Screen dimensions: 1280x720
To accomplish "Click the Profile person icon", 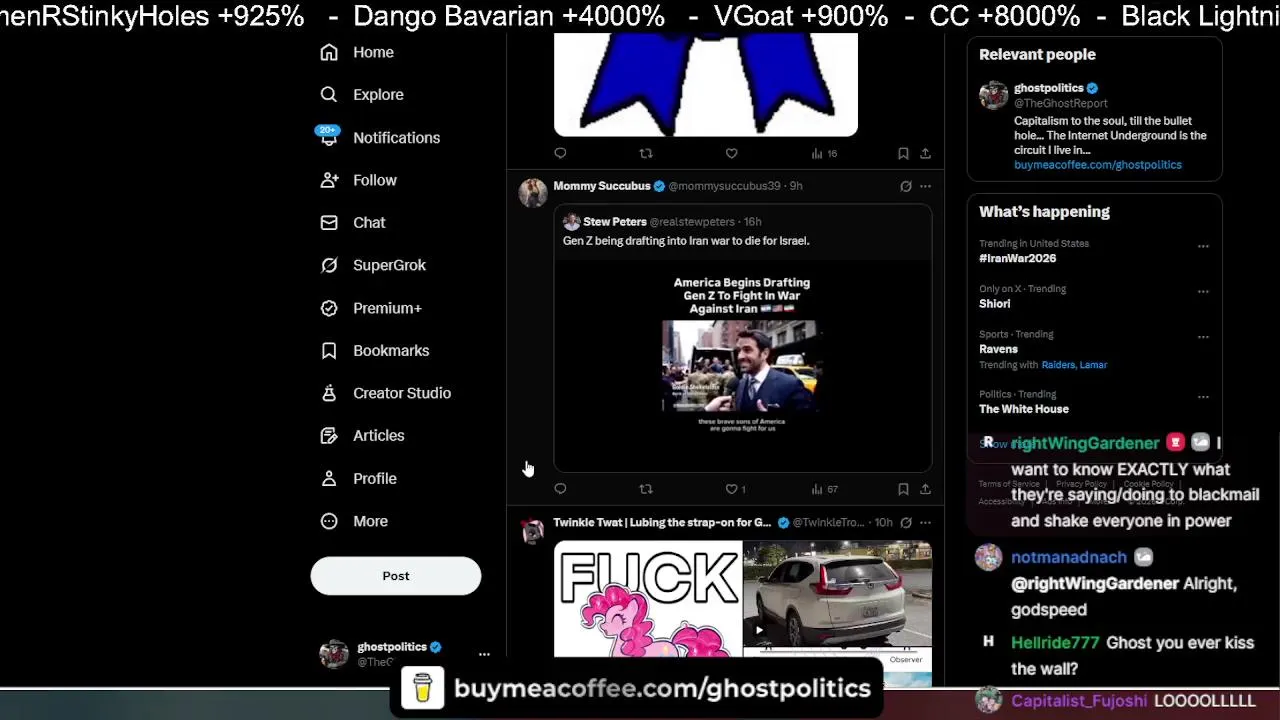I will click(x=329, y=479).
